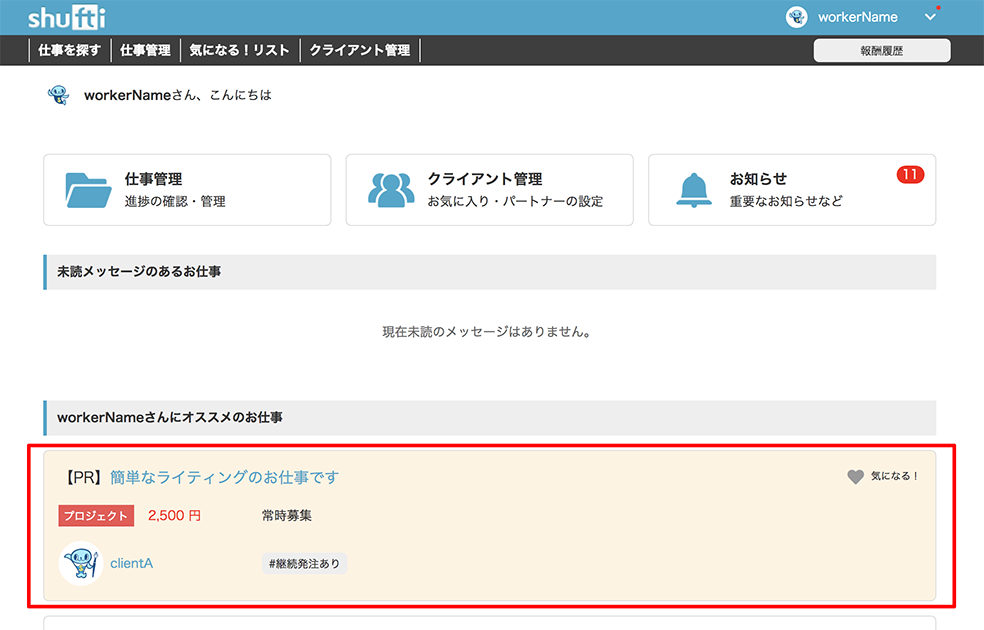Expand the workerName account dropdown chevron
Viewport: 984px width, 630px height.
[x=930, y=17]
